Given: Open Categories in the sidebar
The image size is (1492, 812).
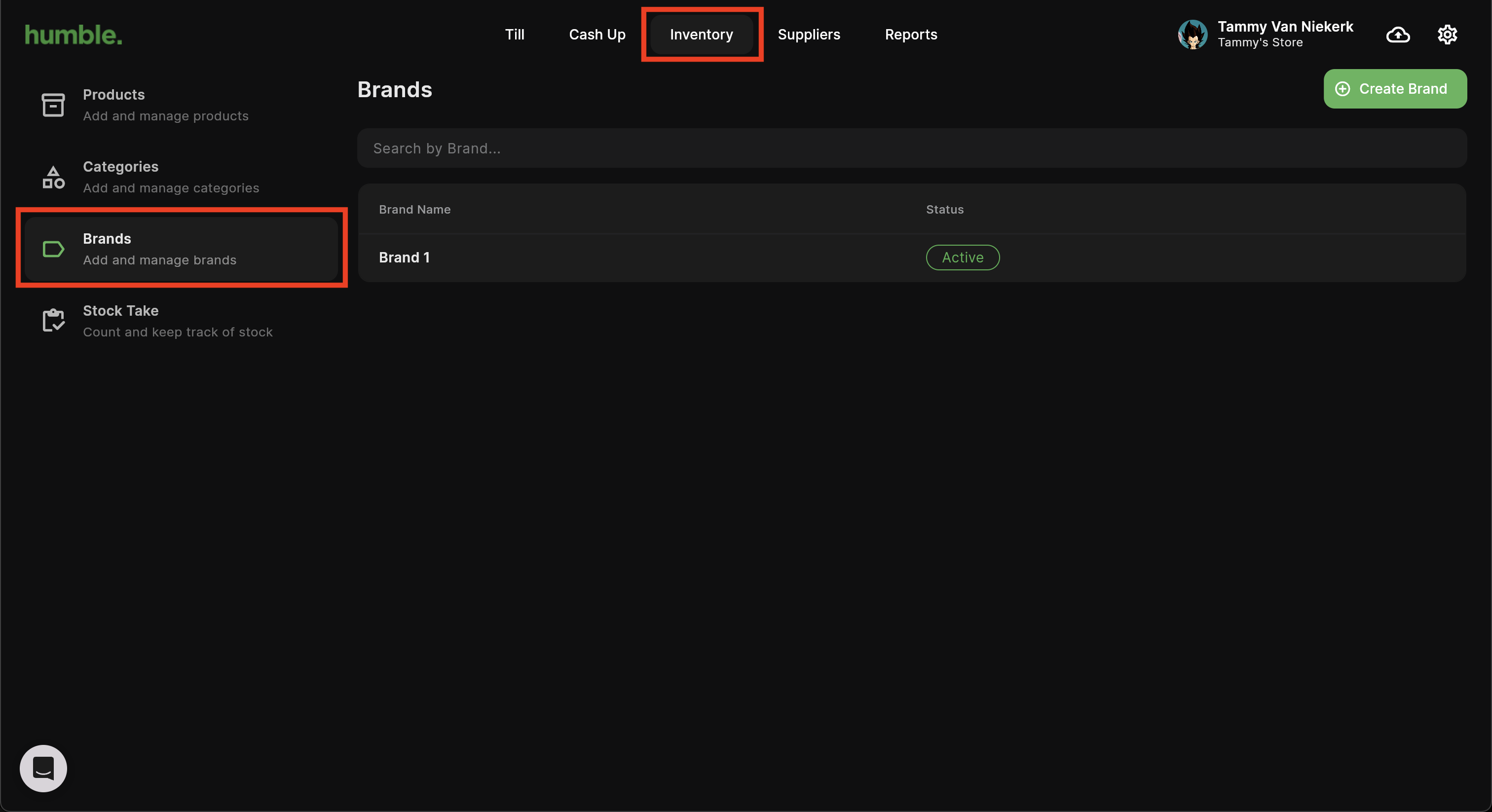Looking at the screenshot, I should pyautogui.click(x=181, y=177).
